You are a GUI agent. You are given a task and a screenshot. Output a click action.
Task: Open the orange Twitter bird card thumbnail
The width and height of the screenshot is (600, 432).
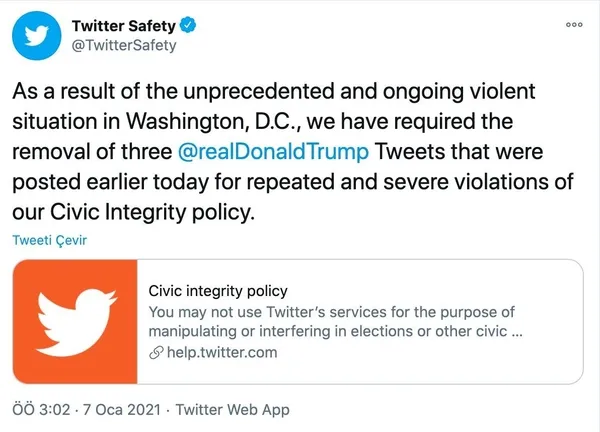(73, 322)
